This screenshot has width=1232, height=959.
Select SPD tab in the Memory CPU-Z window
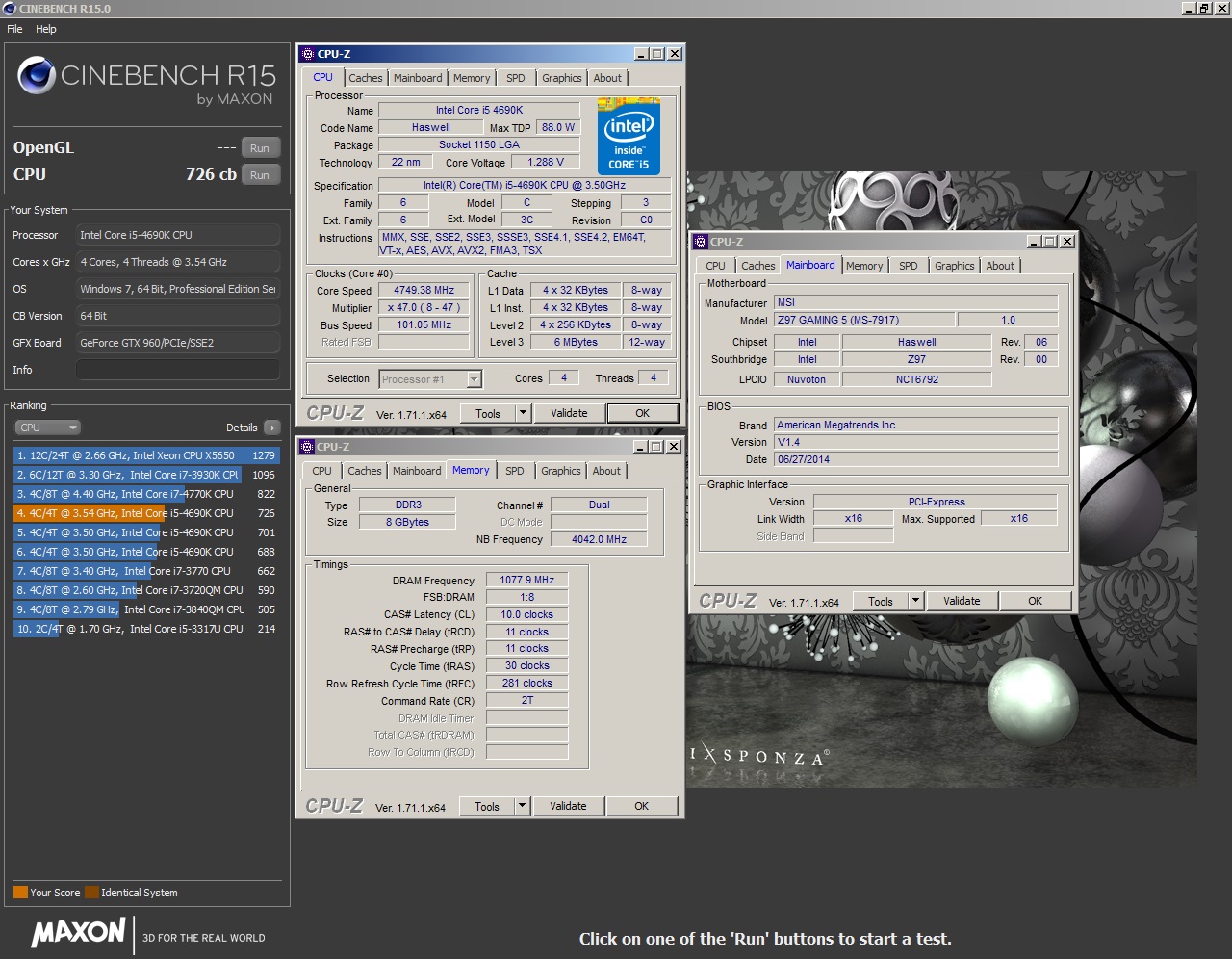pos(515,471)
